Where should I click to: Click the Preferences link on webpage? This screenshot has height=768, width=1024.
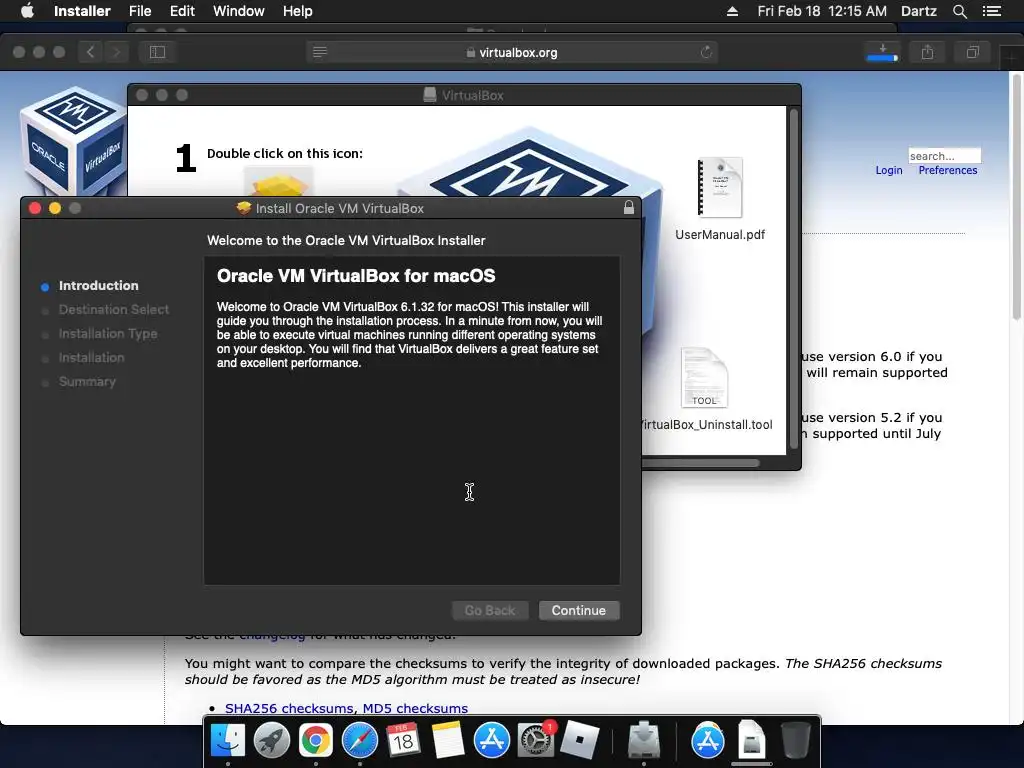(948, 170)
